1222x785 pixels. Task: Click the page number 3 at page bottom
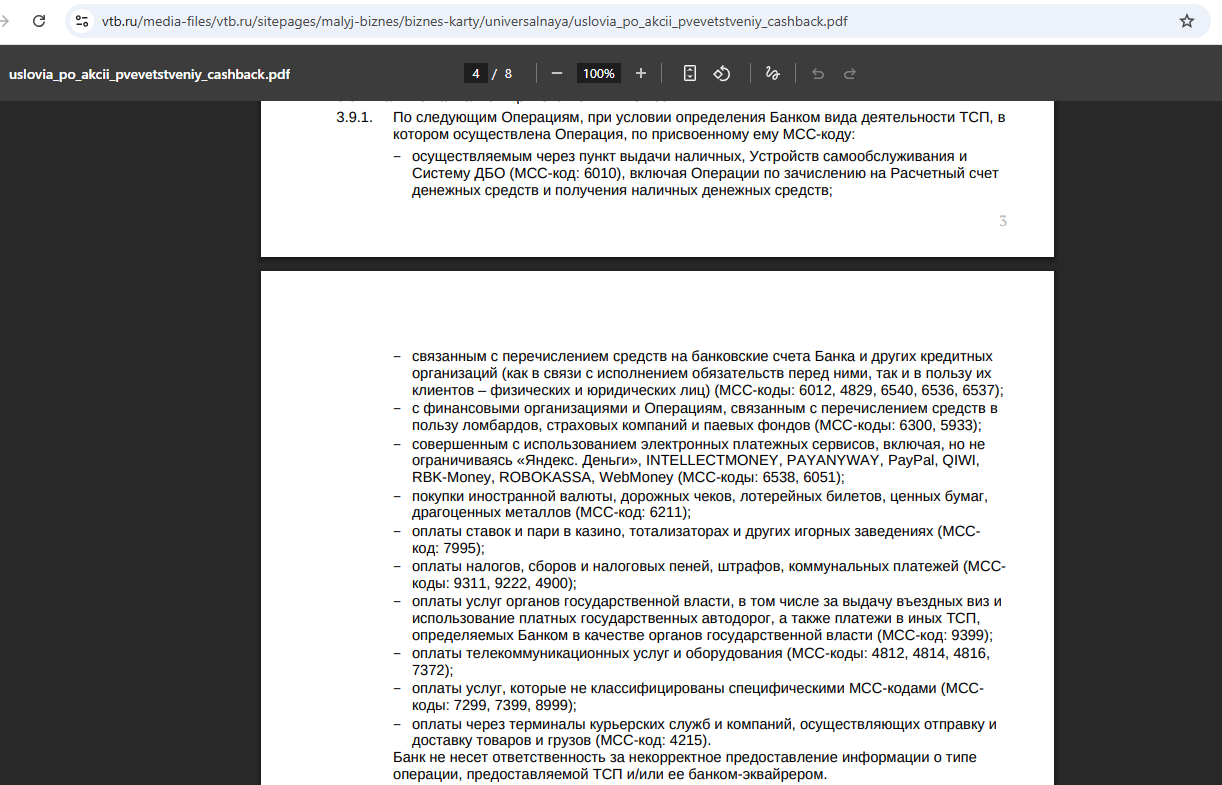(x=1002, y=221)
